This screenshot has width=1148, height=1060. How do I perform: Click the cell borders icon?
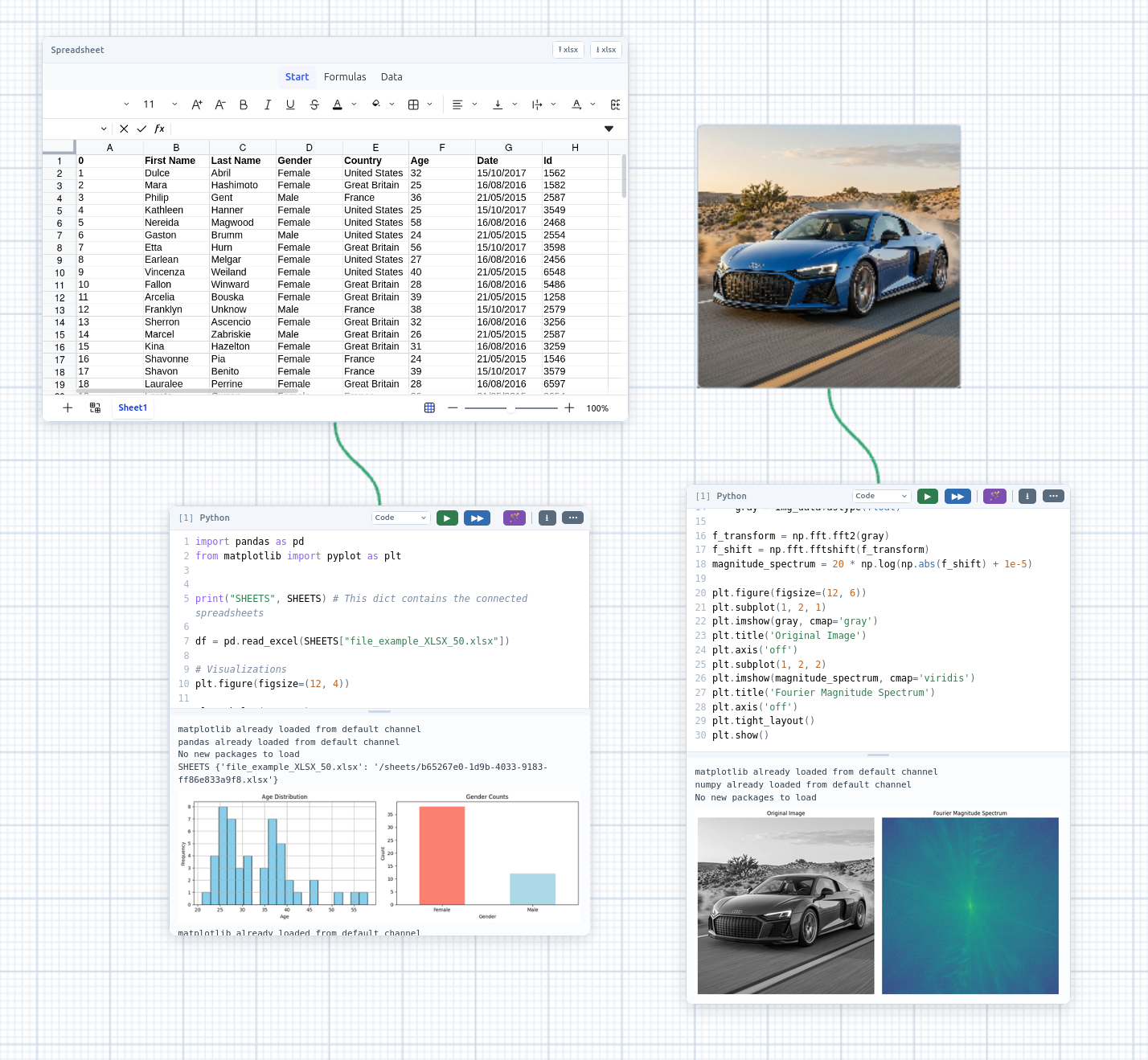click(414, 104)
